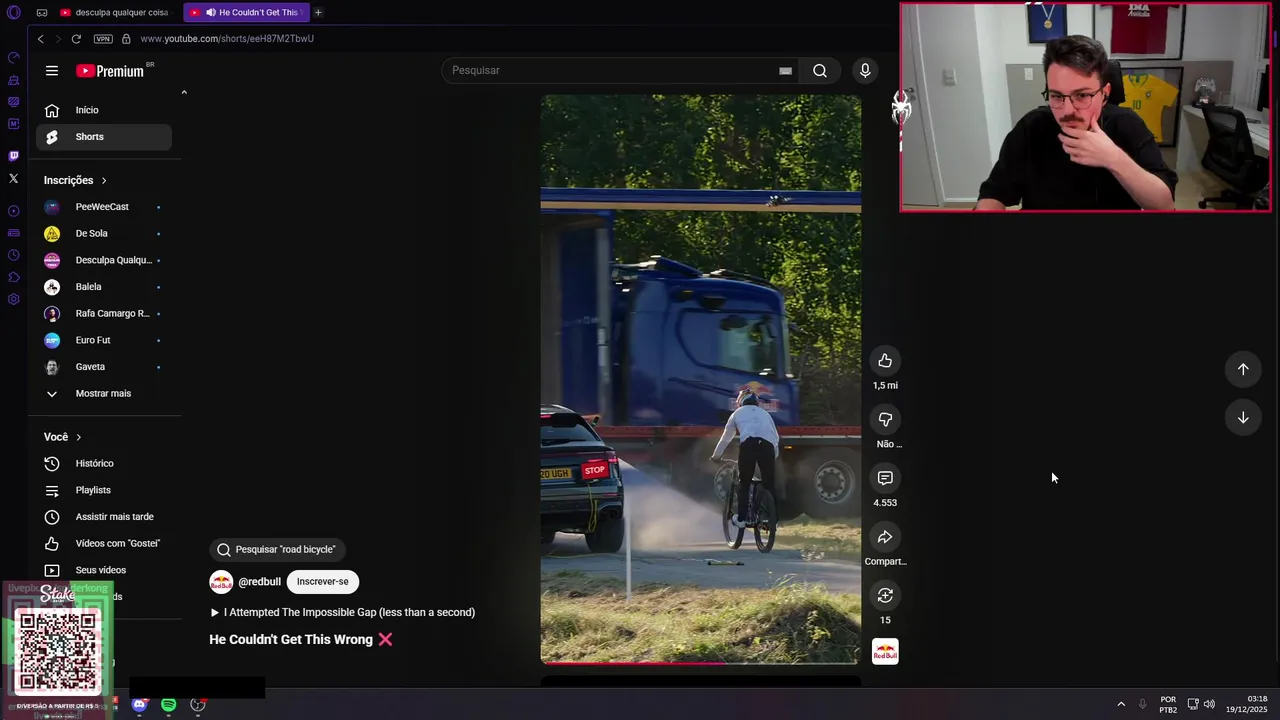Open OBS Studio from taskbar
Viewport: 1280px width, 720px height.
click(x=198, y=705)
